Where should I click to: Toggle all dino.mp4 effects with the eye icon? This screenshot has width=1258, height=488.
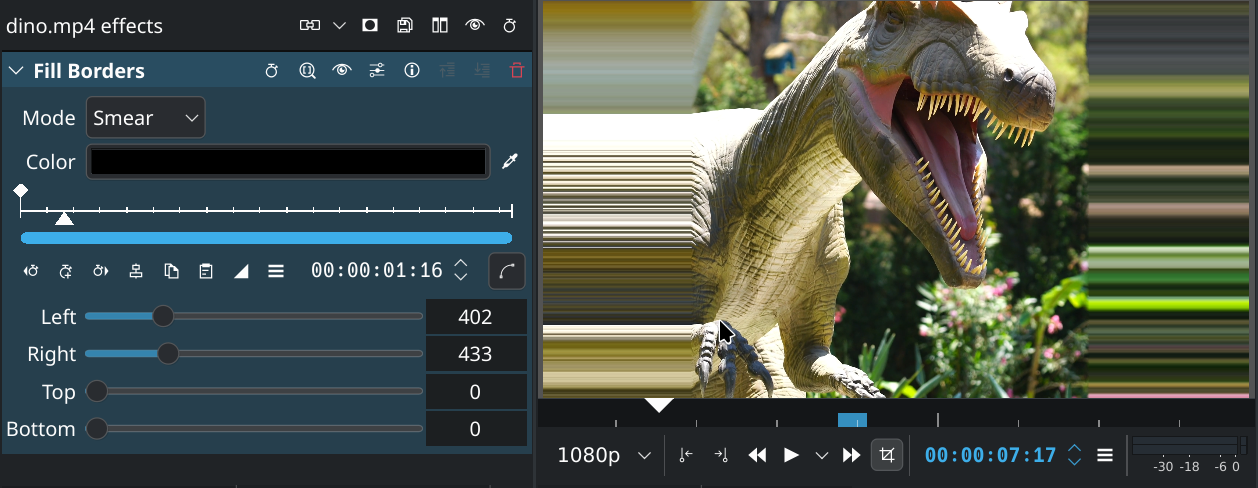[x=474, y=26]
